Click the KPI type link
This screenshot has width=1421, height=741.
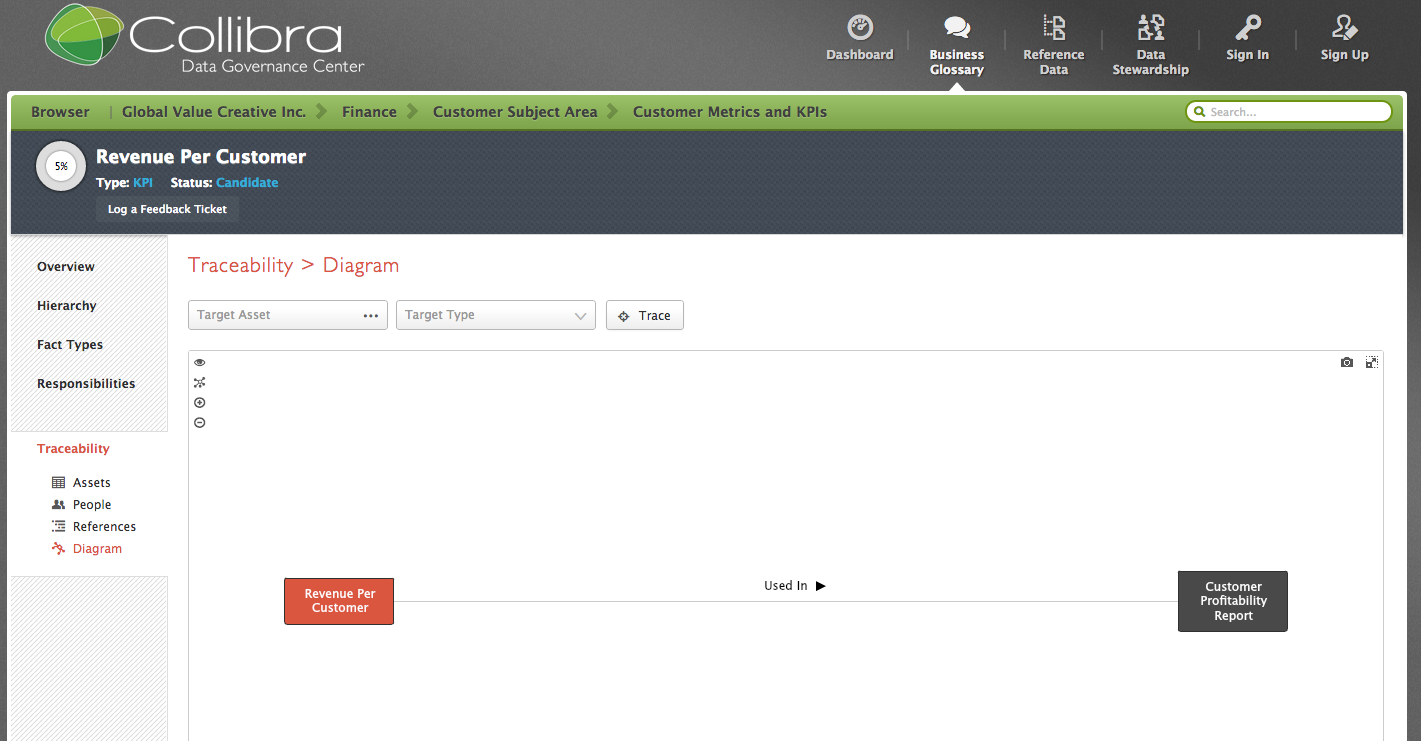[143, 183]
